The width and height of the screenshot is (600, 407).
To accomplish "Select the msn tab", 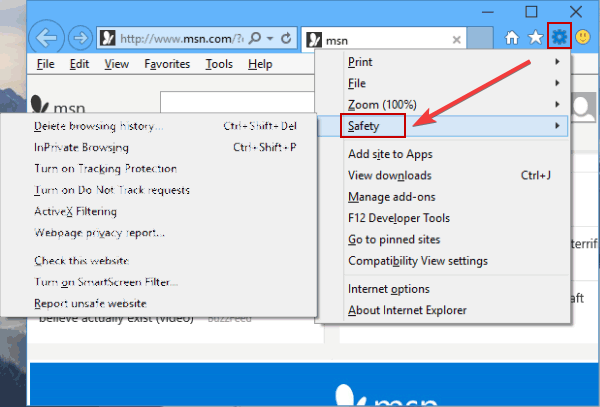I will 384,39.
